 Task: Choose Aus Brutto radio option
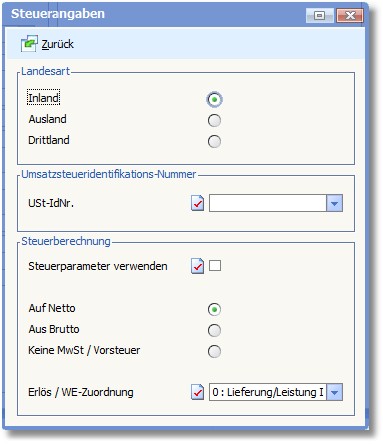(214, 331)
